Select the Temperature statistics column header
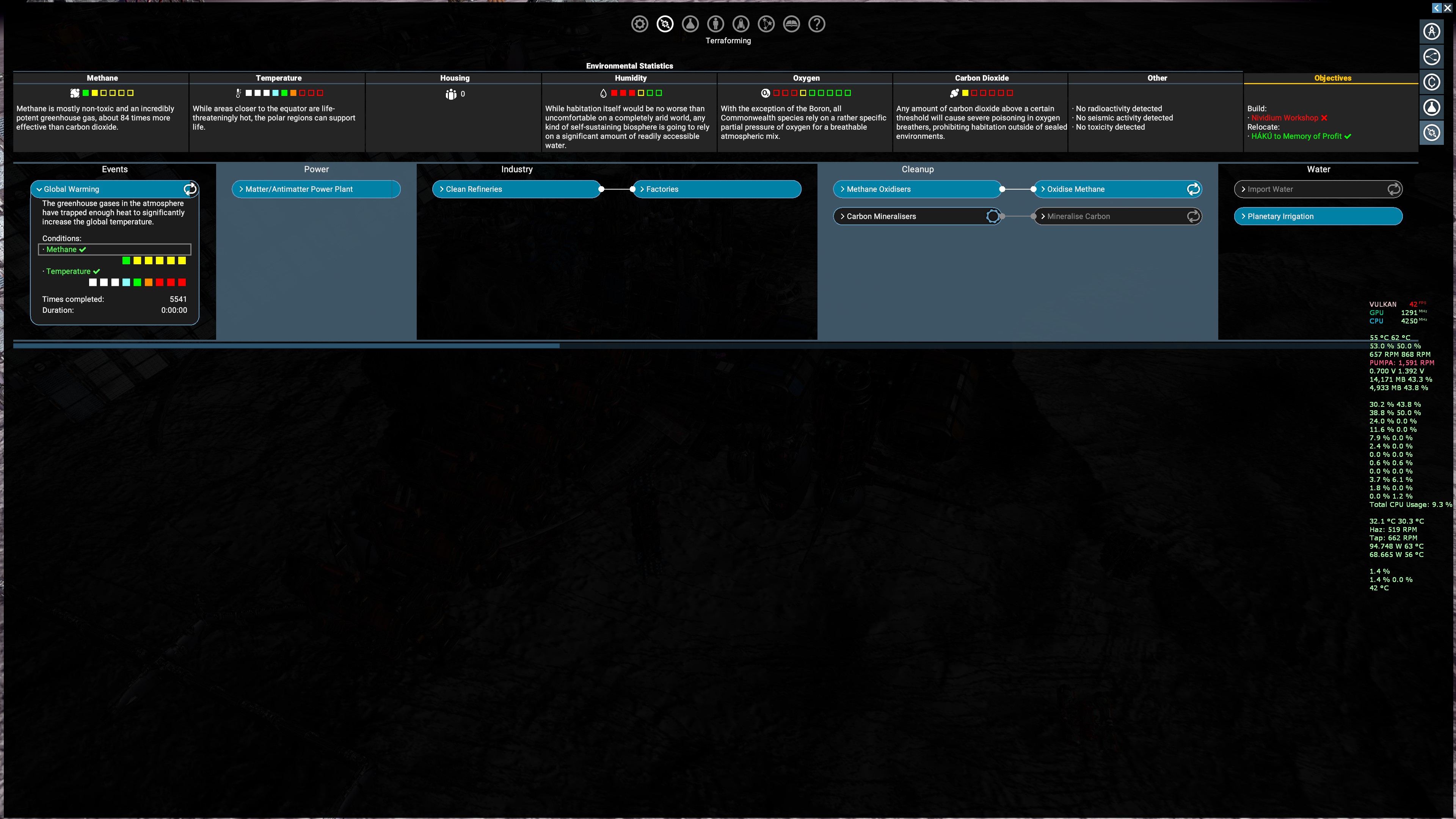 (278, 78)
